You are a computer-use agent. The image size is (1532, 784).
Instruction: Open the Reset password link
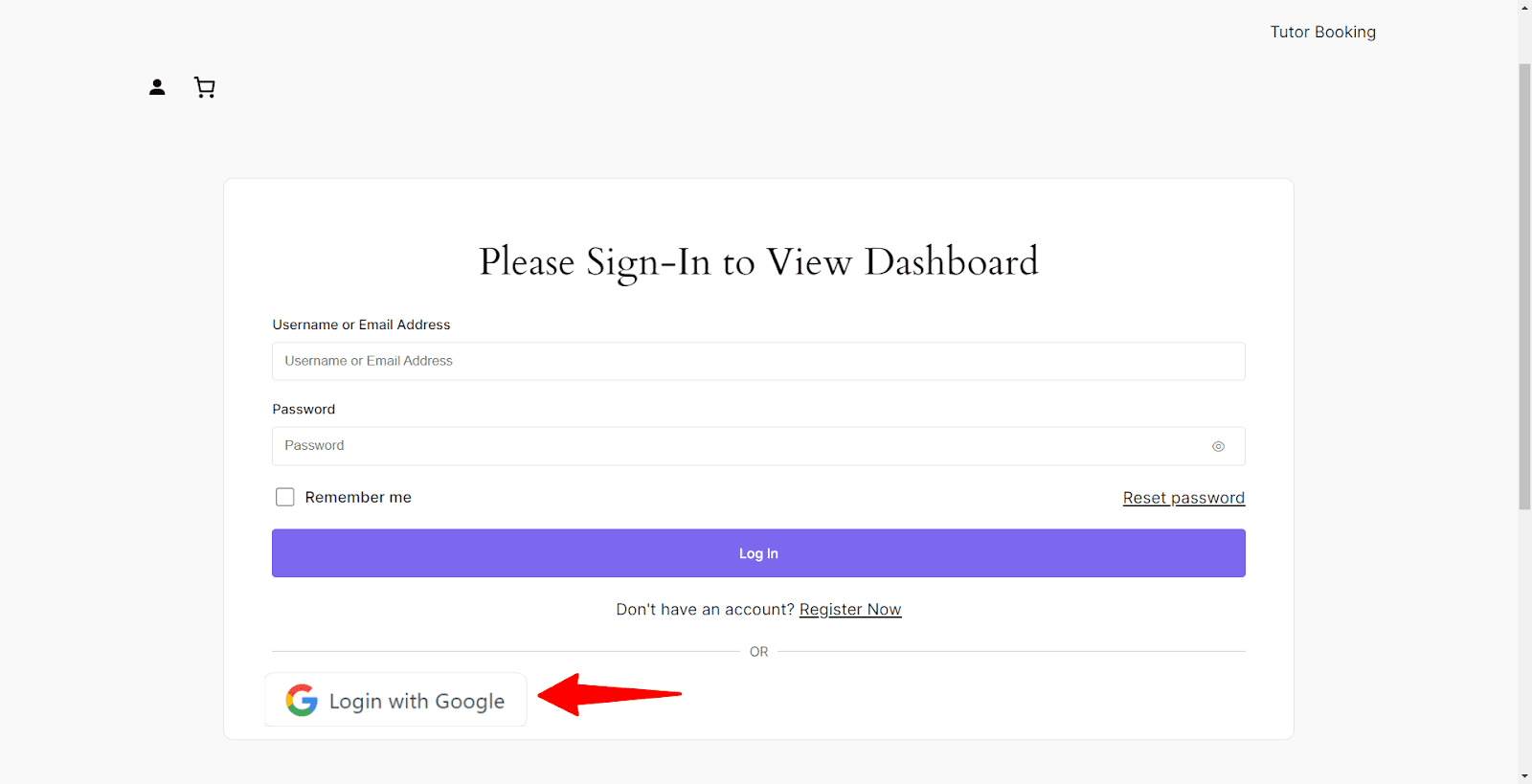coord(1183,497)
